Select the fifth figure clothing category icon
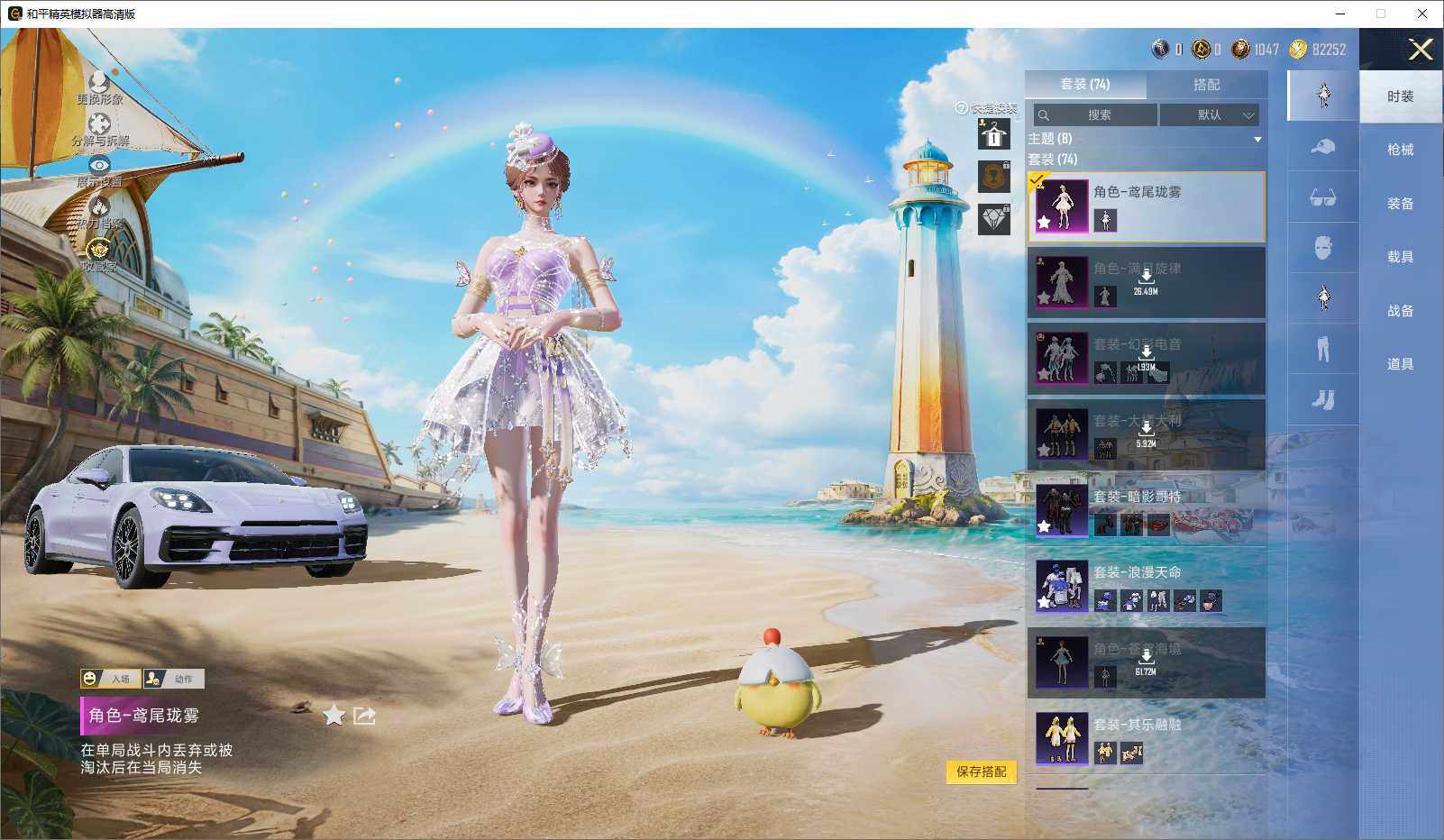 click(1322, 298)
